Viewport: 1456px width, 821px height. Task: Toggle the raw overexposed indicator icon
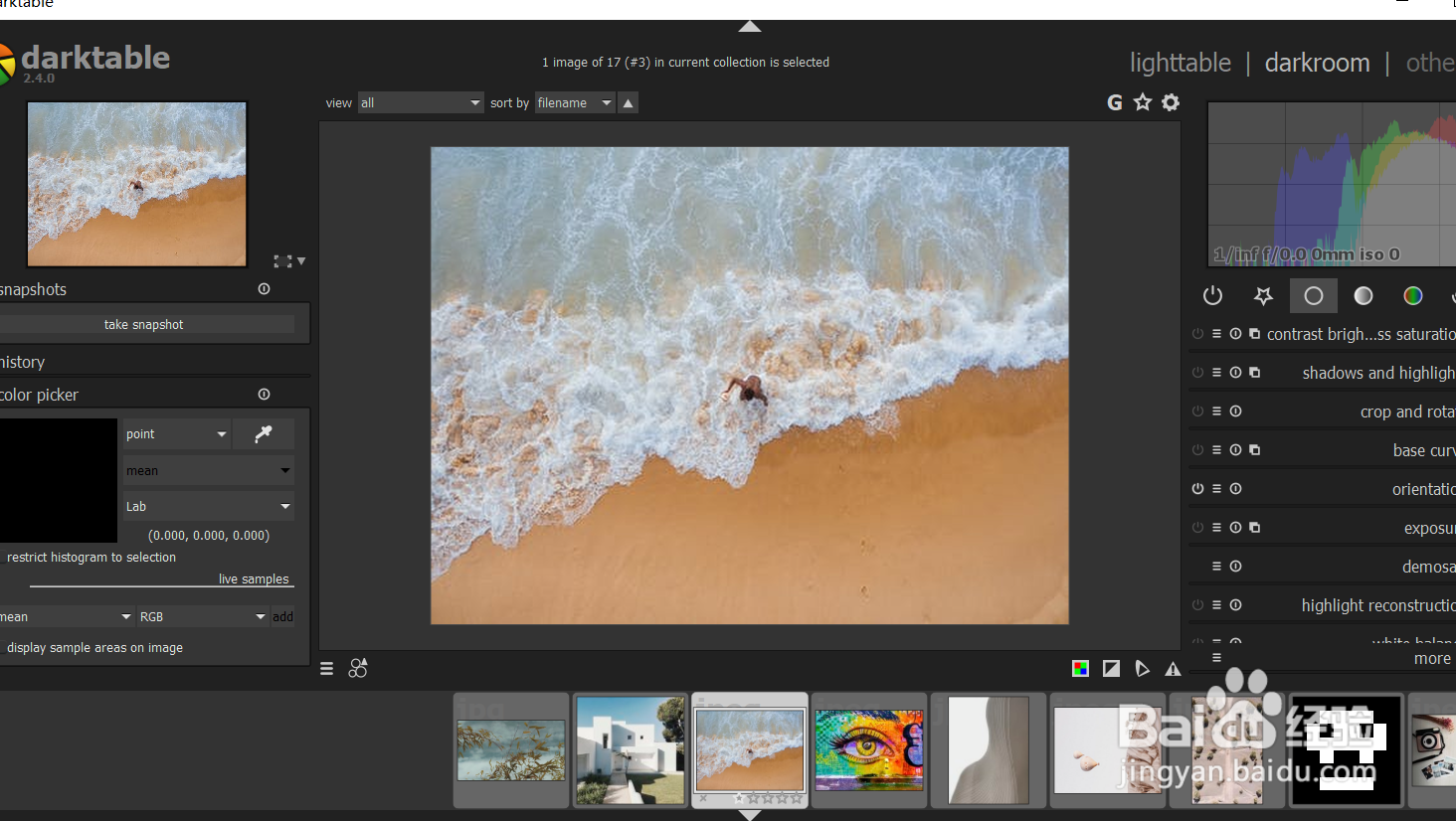click(x=1080, y=669)
